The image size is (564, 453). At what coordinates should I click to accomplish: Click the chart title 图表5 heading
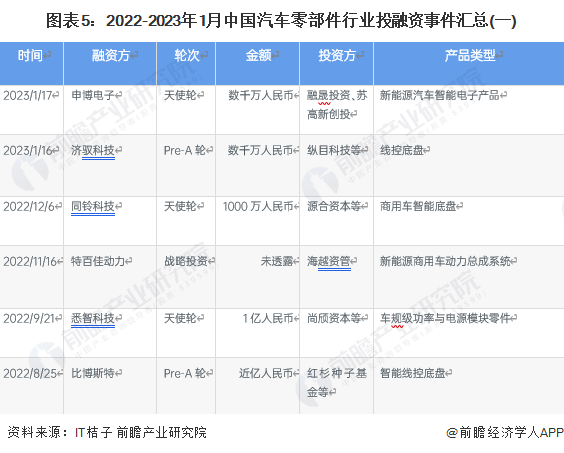tap(281, 21)
